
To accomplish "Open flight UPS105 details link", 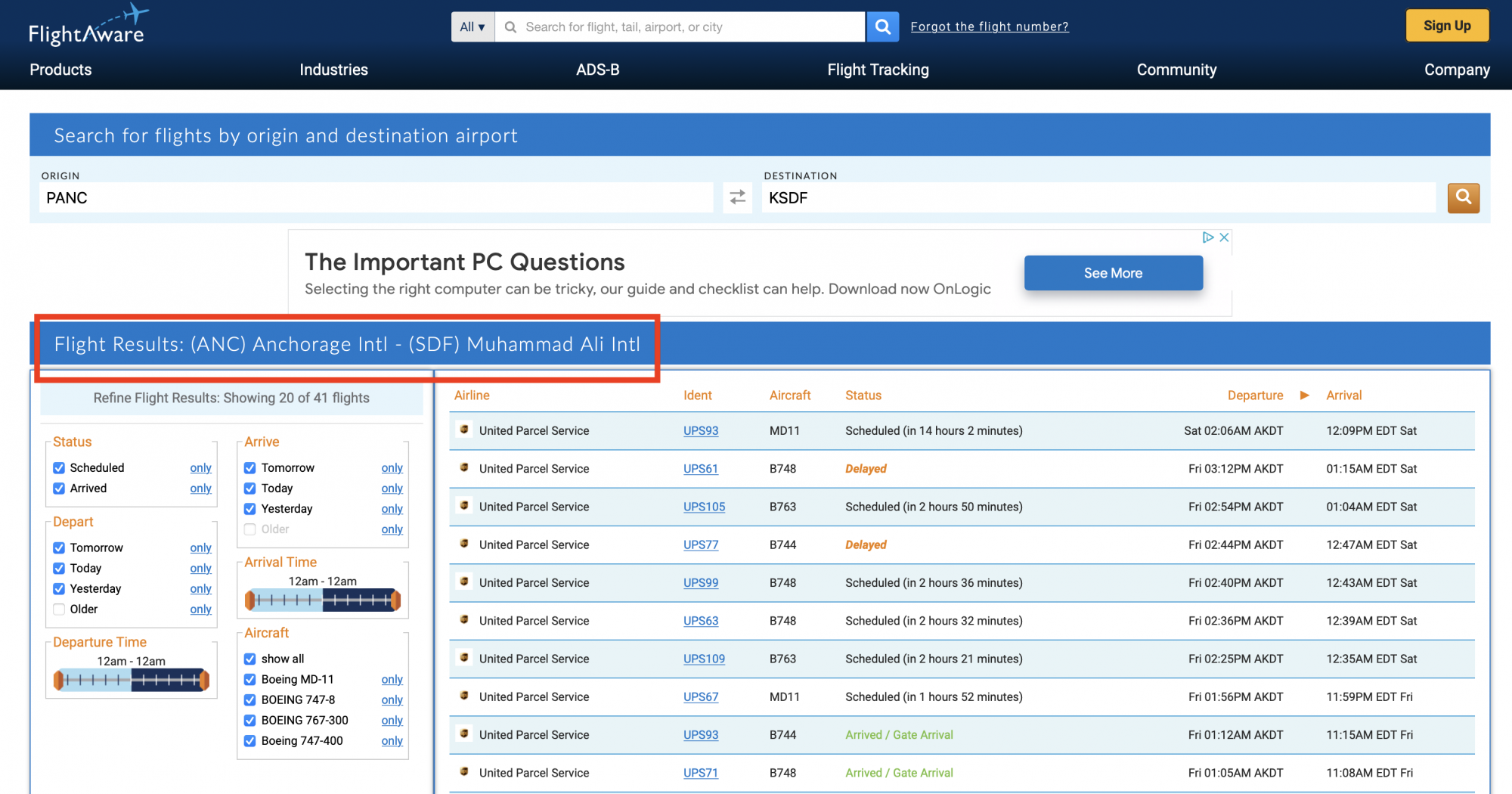I will (704, 507).
